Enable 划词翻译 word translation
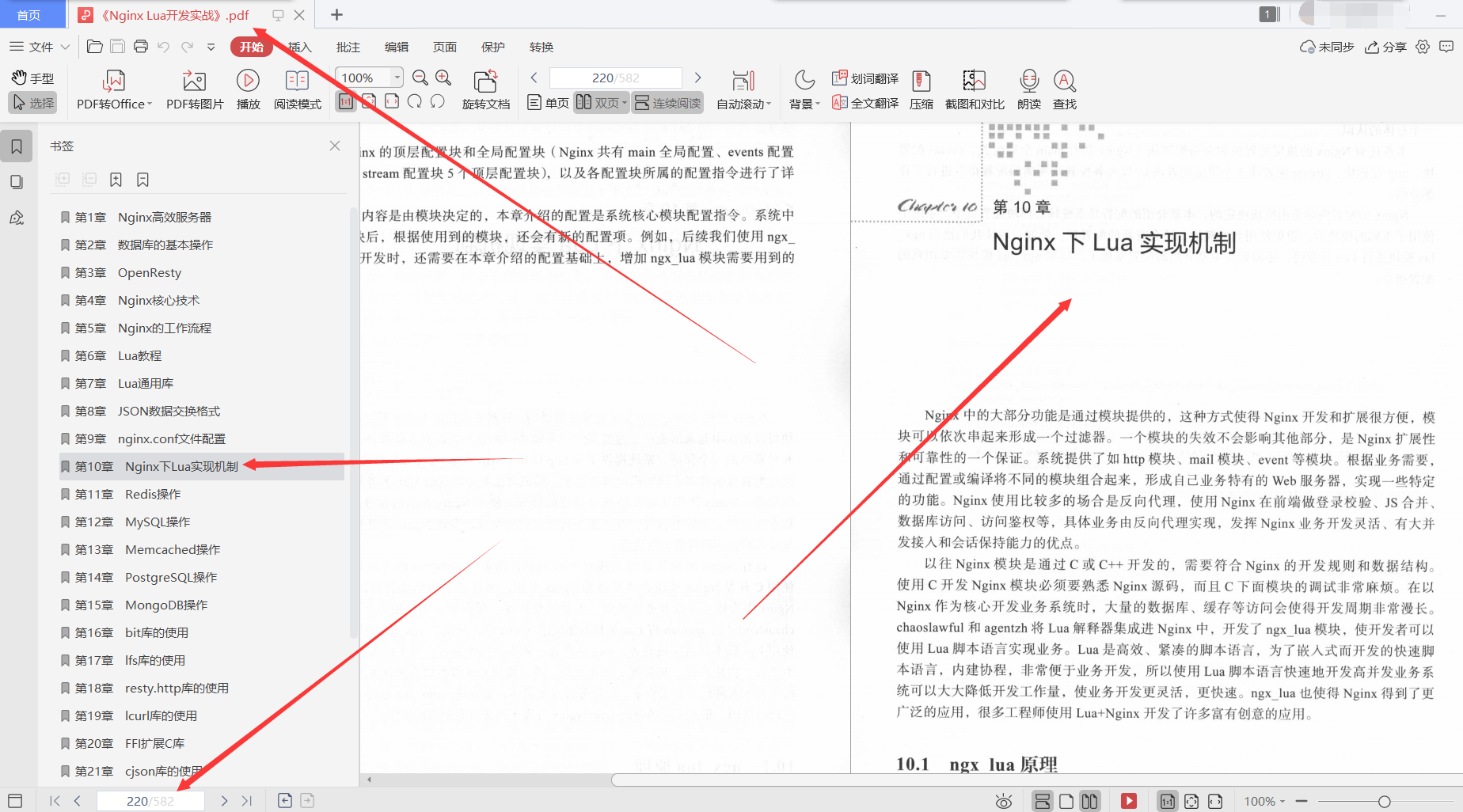Image resolution: width=1463 pixels, height=812 pixels. pyautogui.click(x=865, y=78)
